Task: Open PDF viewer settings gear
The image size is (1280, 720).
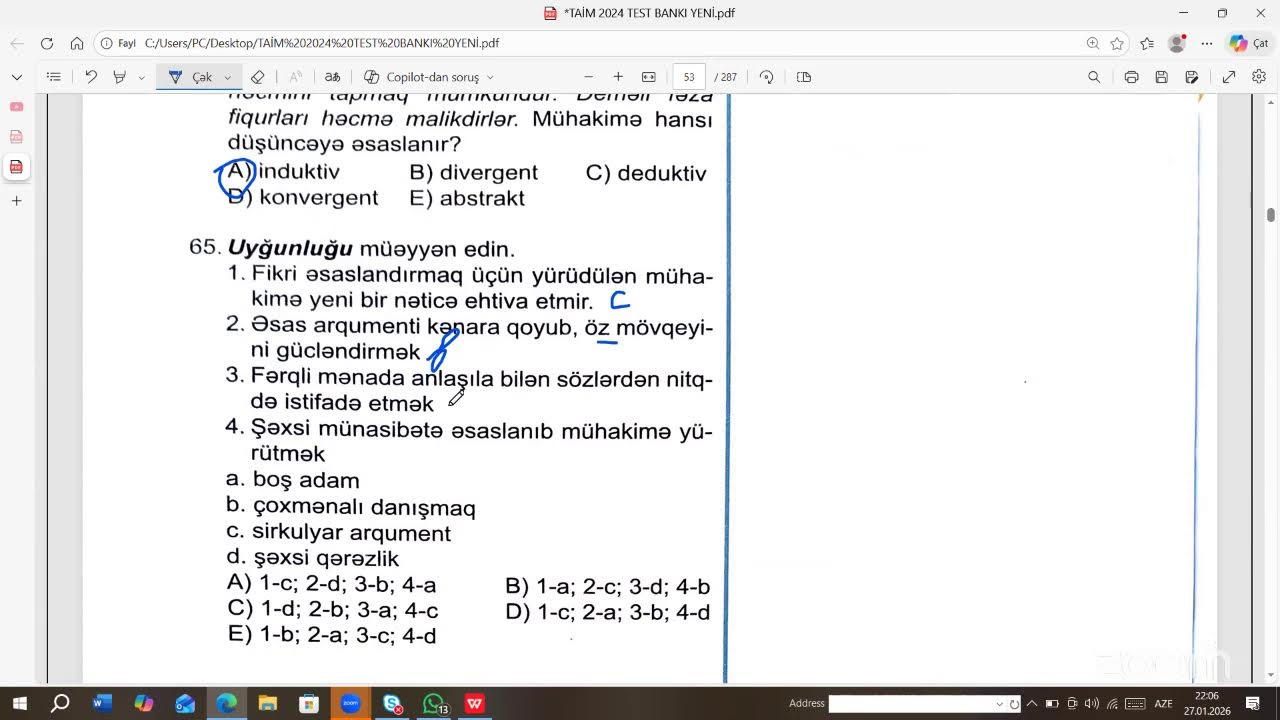Action: tap(1259, 77)
